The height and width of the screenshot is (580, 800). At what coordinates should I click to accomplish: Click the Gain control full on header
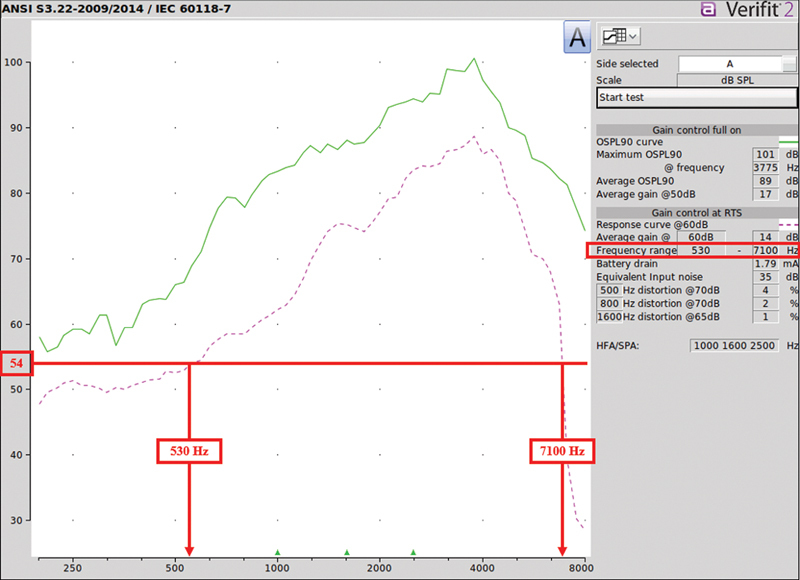[696, 130]
